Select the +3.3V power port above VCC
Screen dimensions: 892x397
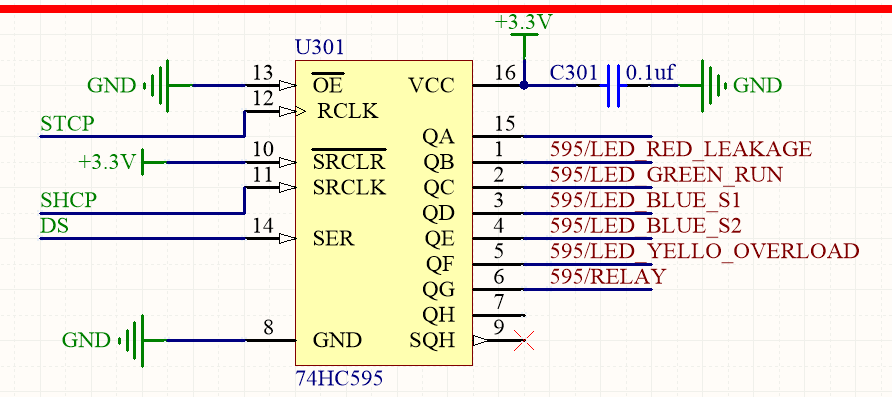point(524,36)
